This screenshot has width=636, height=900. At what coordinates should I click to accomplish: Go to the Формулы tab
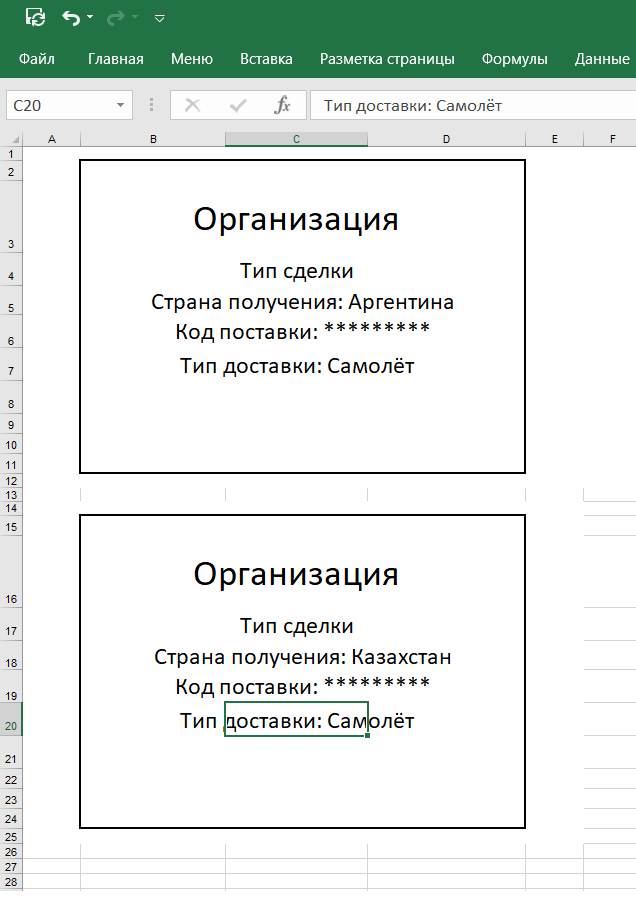(x=514, y=59)
